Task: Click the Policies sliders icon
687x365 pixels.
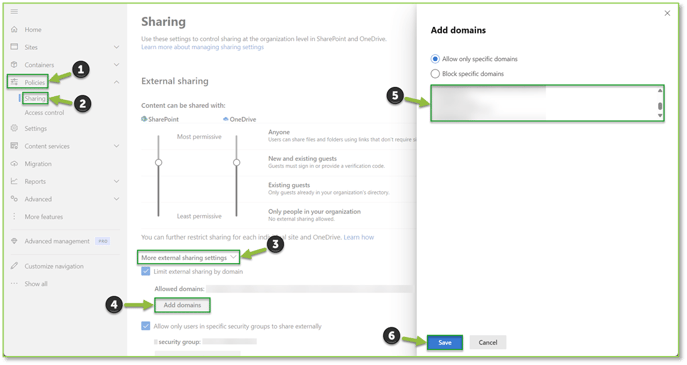Action: [14, 82]
